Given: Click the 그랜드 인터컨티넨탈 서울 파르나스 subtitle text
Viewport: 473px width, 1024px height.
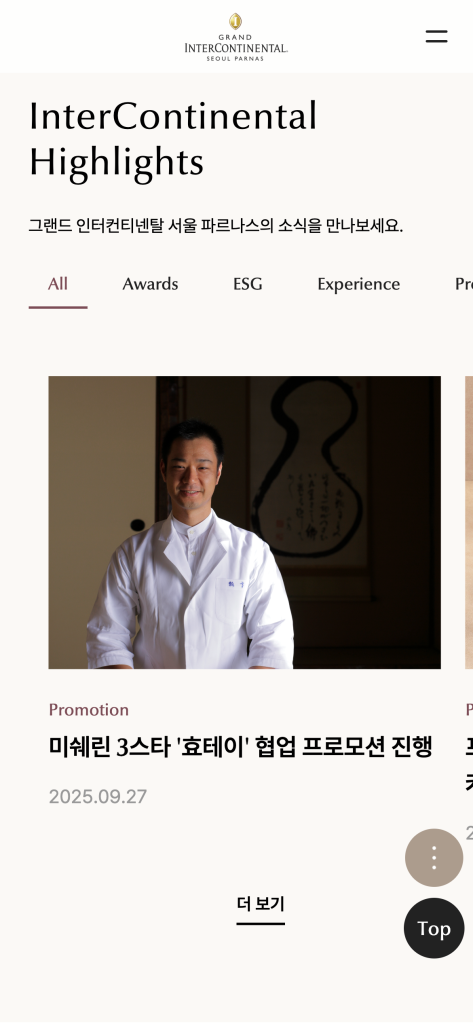Looking at the screenshot, I should tap(216, 226).
